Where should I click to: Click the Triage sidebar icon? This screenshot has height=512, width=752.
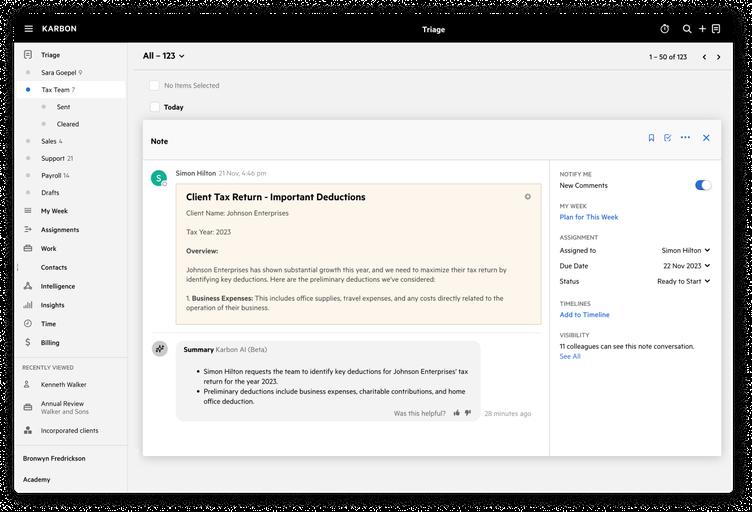tap(28, 55)
